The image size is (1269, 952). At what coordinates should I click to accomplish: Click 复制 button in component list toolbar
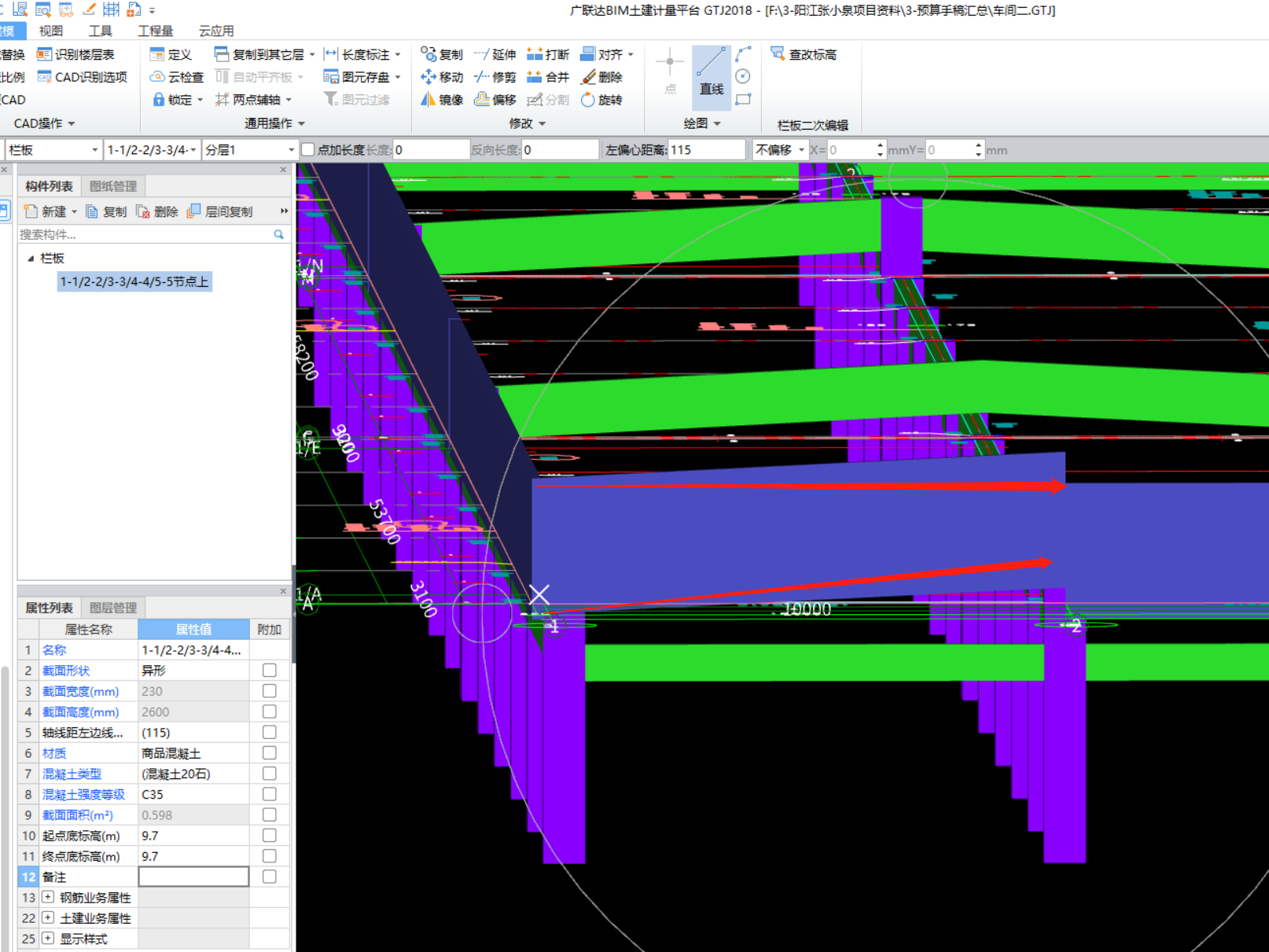point(106,211)
